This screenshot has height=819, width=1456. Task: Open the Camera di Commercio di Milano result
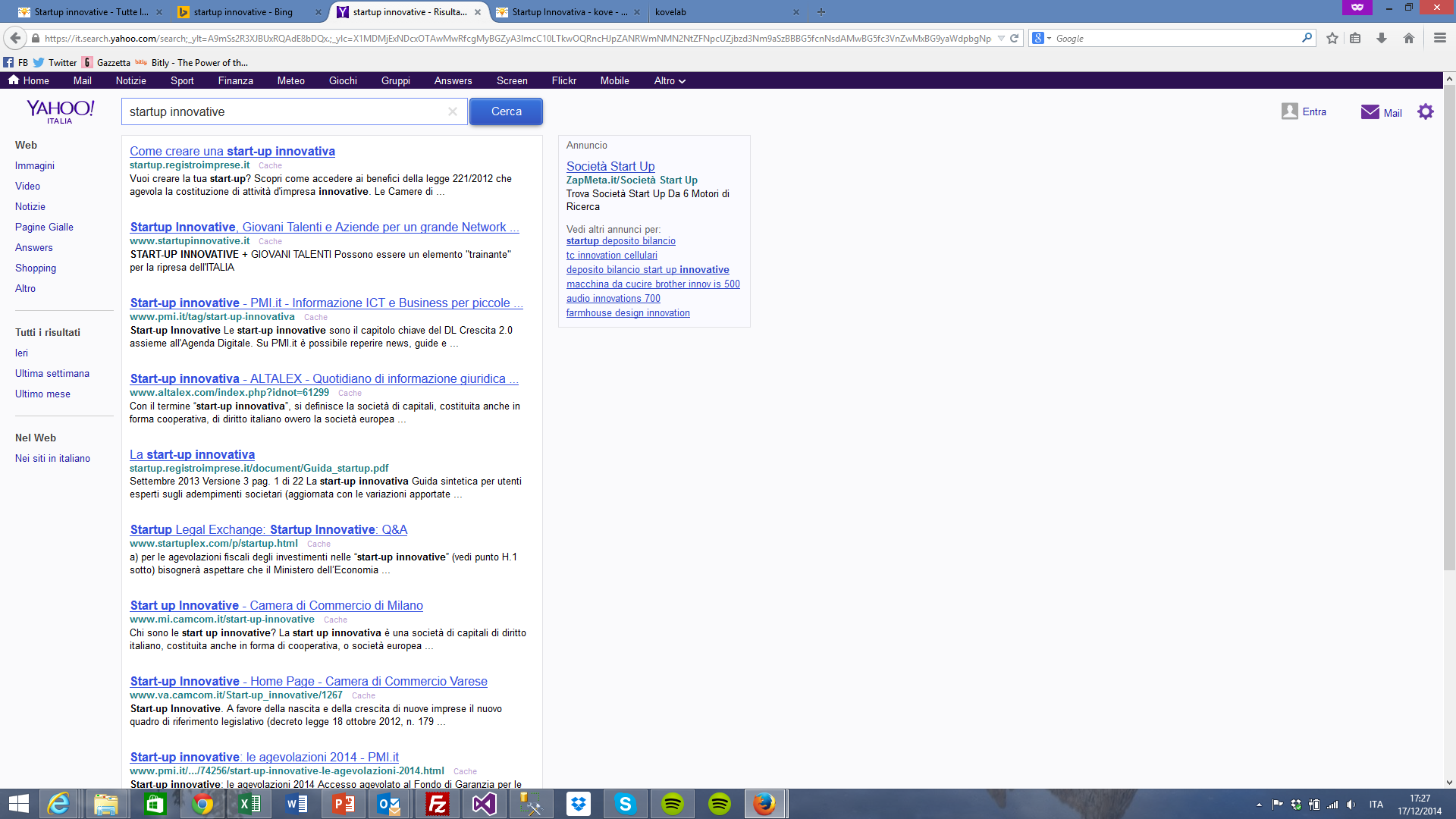(276, 605)
